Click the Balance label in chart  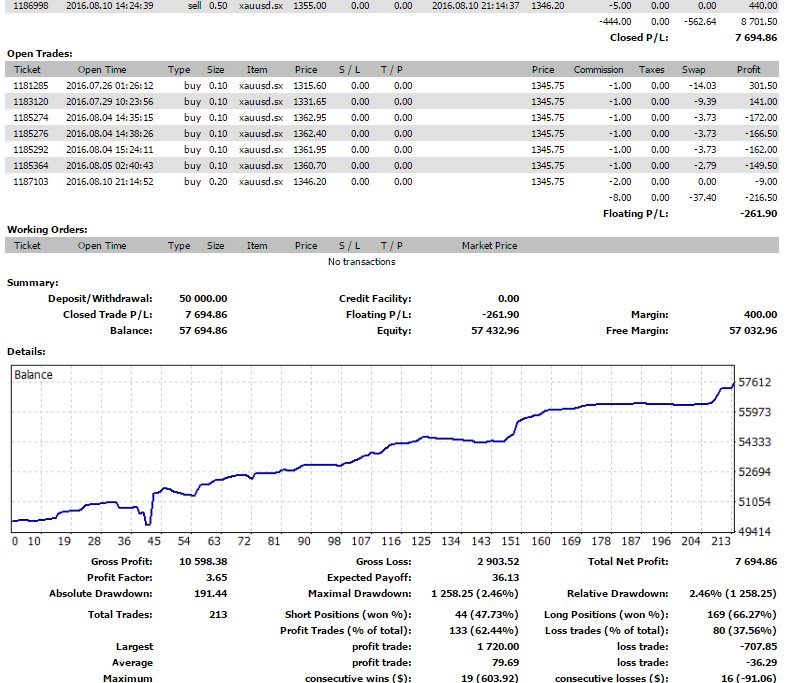pyautogui.click(x=33, y=375)
